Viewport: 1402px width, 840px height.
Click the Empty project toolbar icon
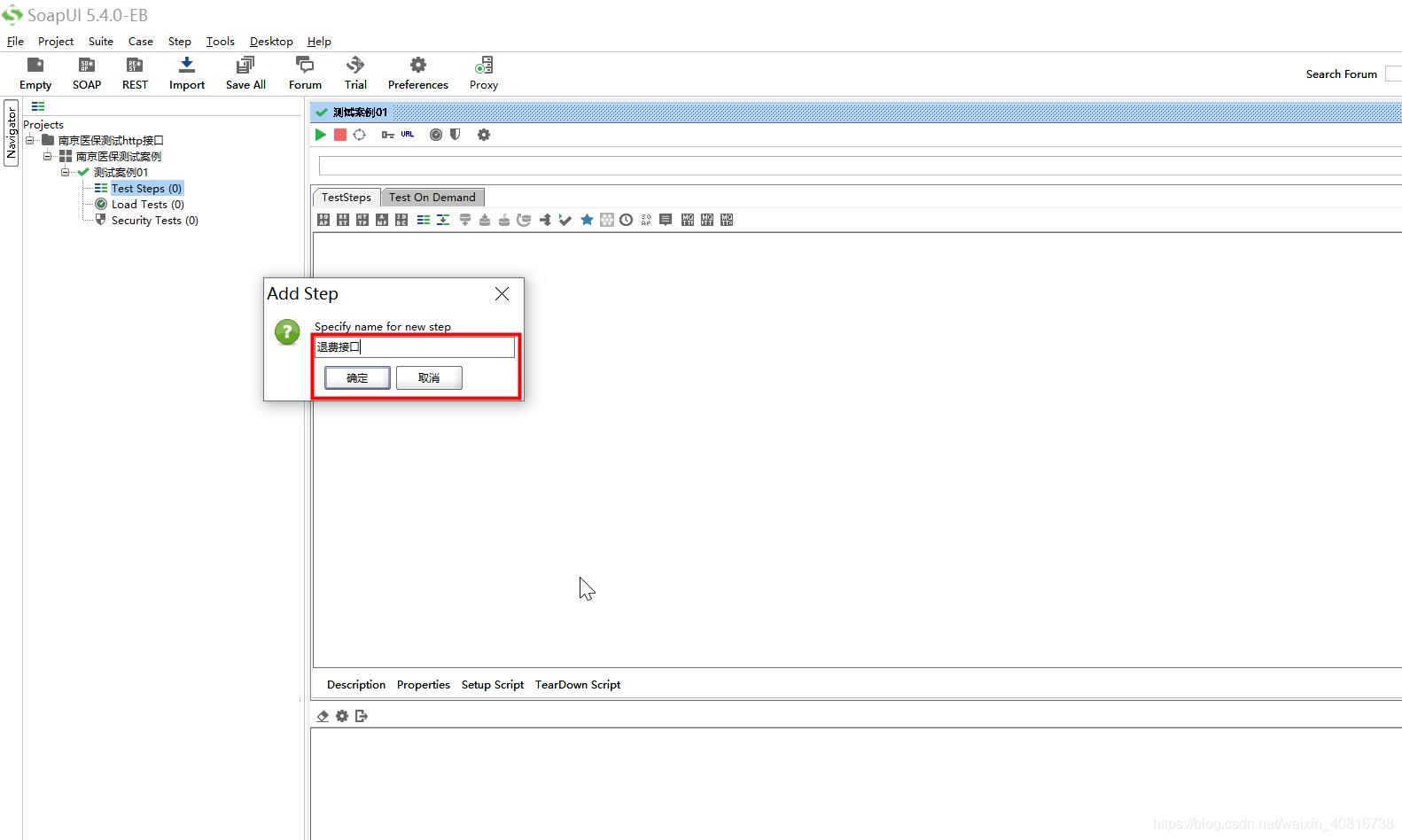[x=35, y=74]
